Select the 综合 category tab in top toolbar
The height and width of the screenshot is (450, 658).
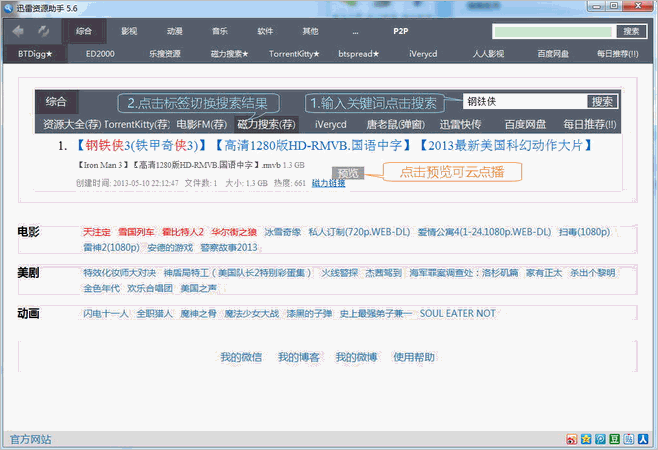pyautogui.click(x=84, y=31)
